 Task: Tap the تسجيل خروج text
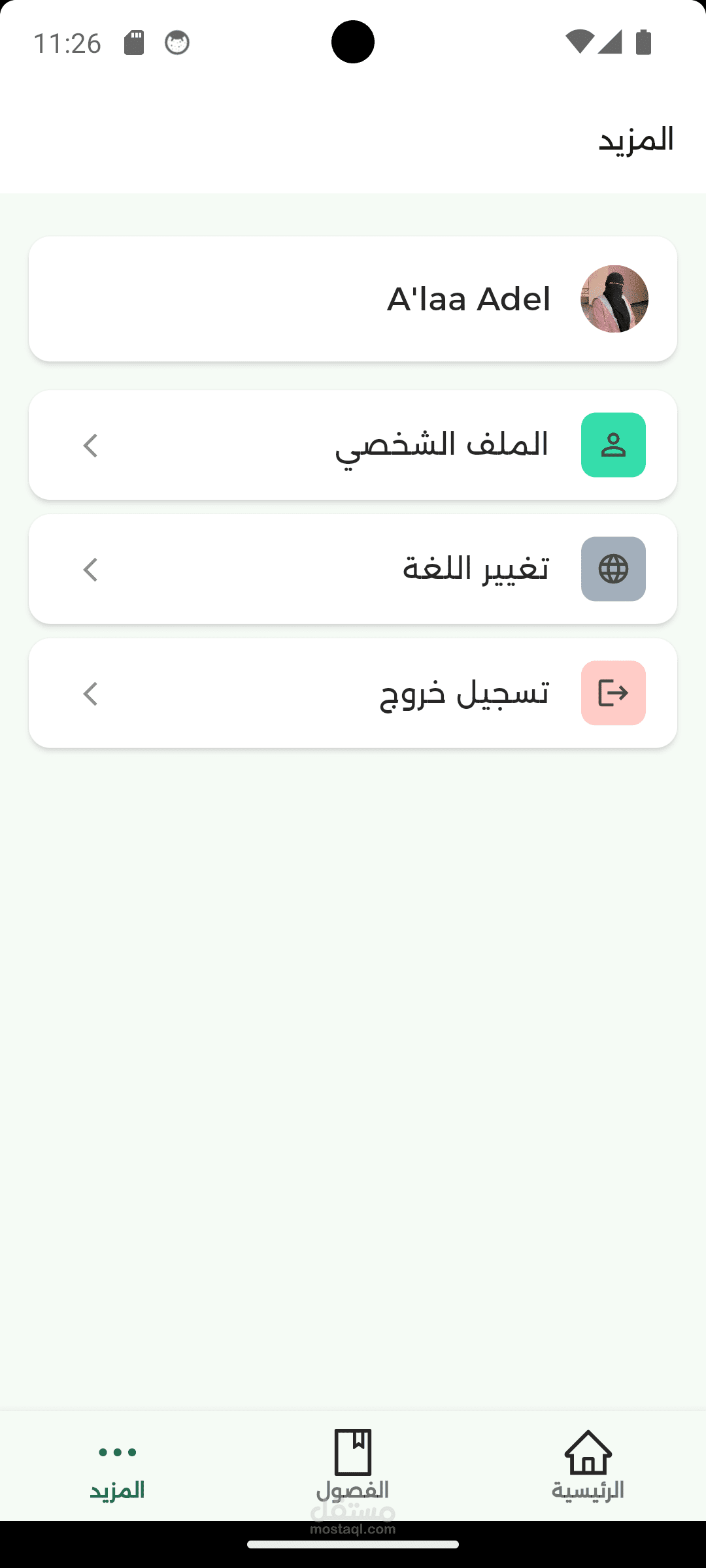[x=465, y=693]
